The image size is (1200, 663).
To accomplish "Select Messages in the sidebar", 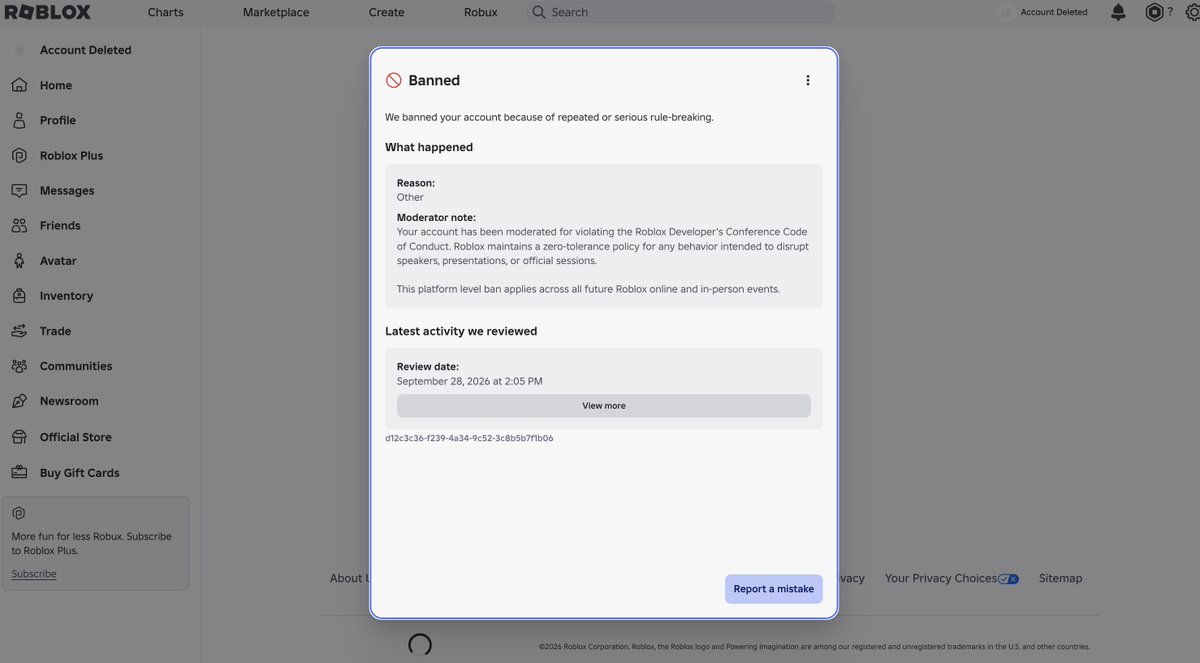I will pyautogui.click(x=67, y=190).
